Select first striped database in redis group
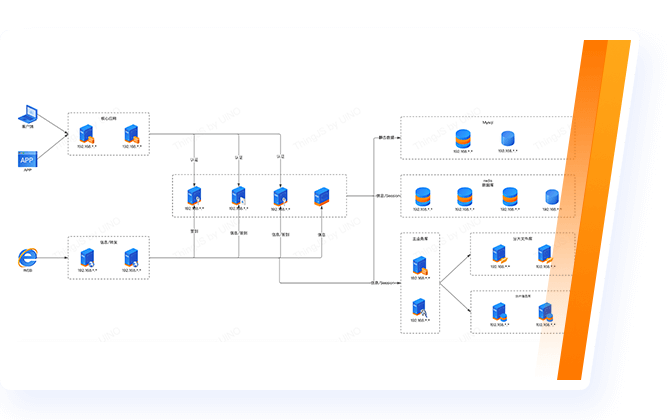Screen dimensions: 670x420 pos(423,197)
